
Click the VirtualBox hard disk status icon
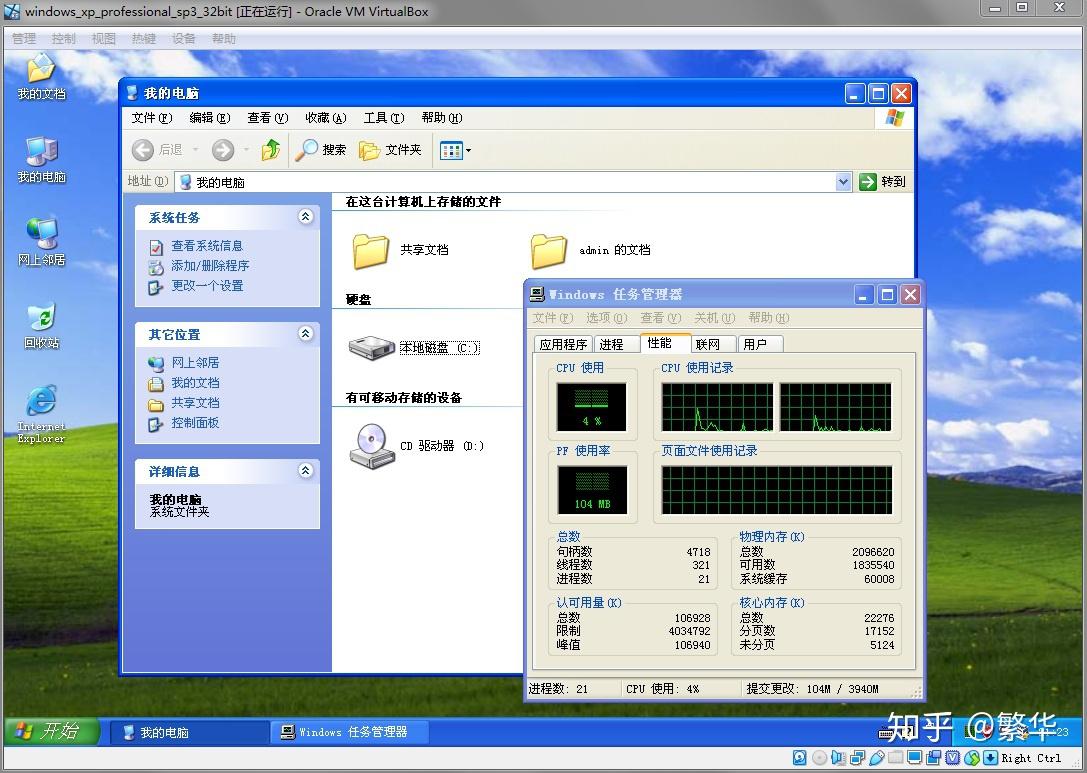pyautogui.click(x=799, y=758)
